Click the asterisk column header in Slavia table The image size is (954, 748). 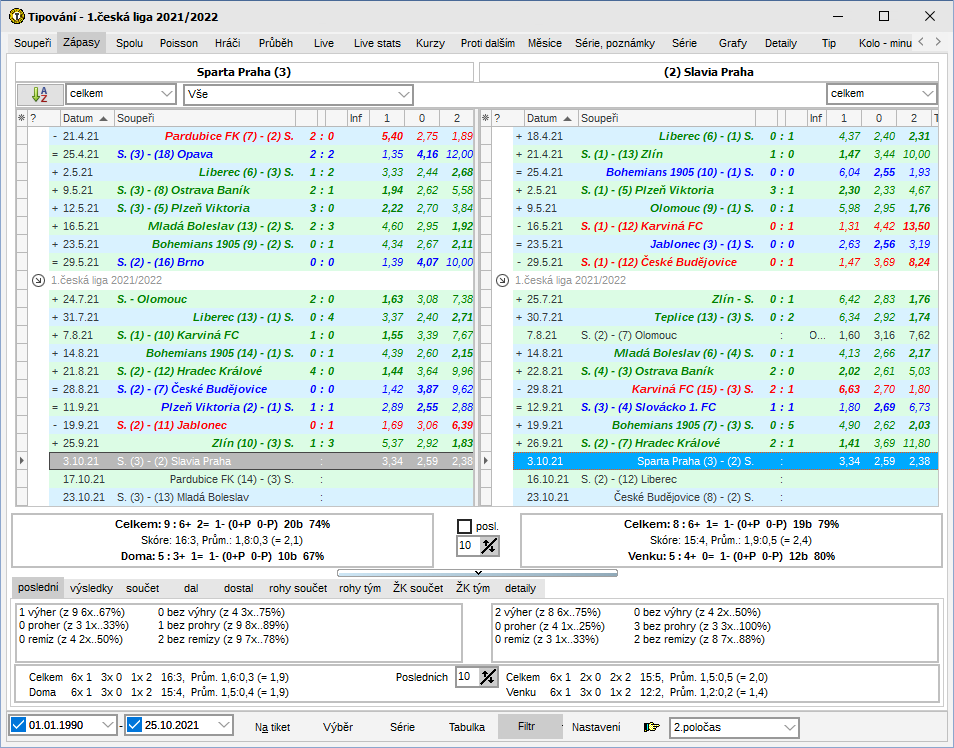486,118
